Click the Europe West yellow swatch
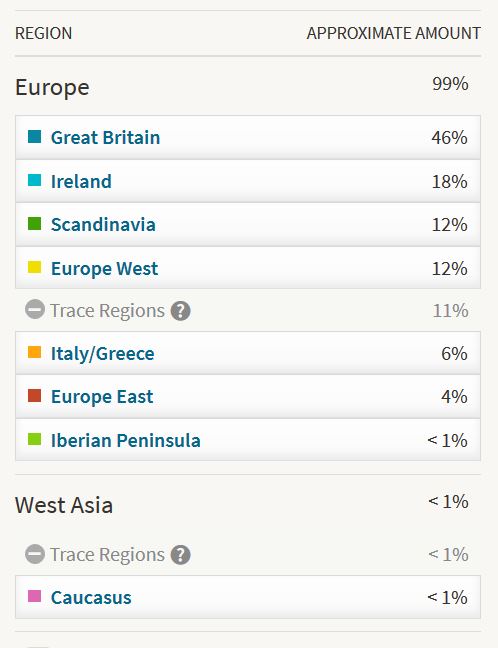The image size is (498, 648). 34,267
